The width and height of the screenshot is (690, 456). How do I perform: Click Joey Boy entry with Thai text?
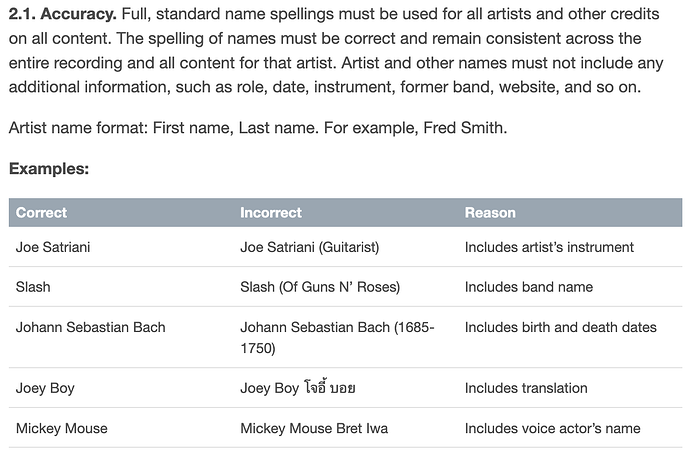[298, 388]
